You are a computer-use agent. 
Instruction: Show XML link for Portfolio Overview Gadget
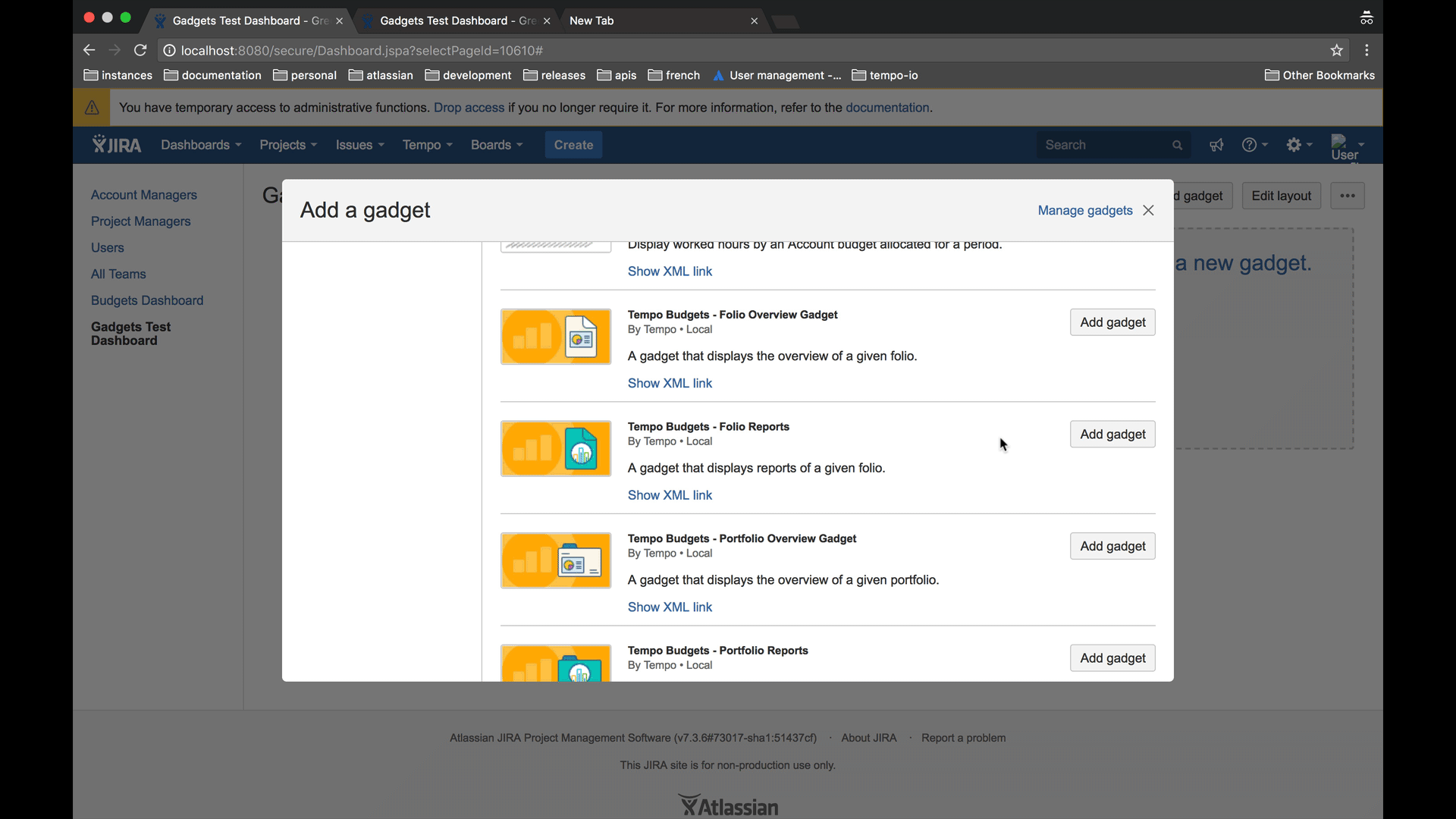coord(670,607)
